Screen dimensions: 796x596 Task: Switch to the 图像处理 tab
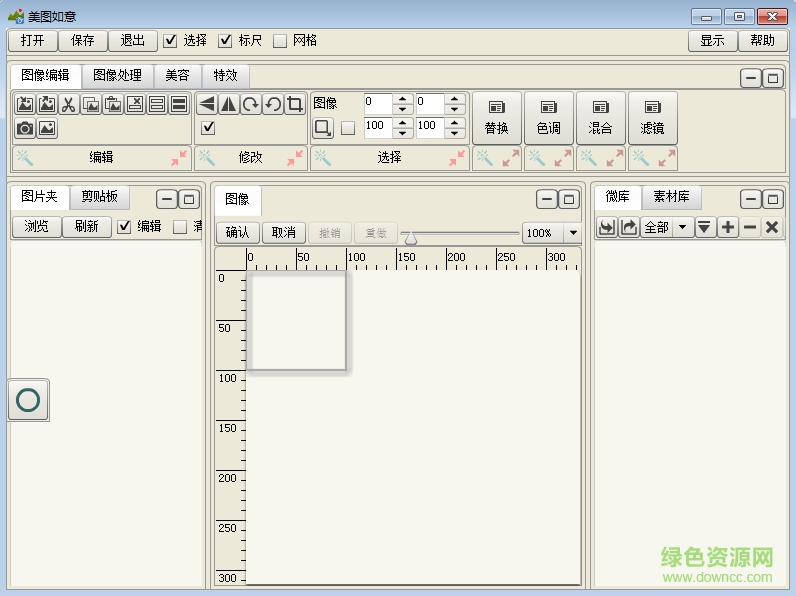click(117, 75)
